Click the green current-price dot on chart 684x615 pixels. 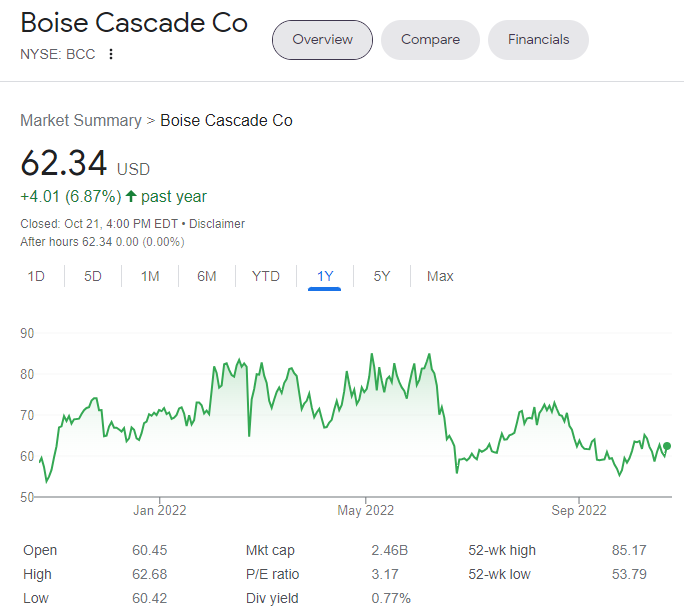pos(667,446)
